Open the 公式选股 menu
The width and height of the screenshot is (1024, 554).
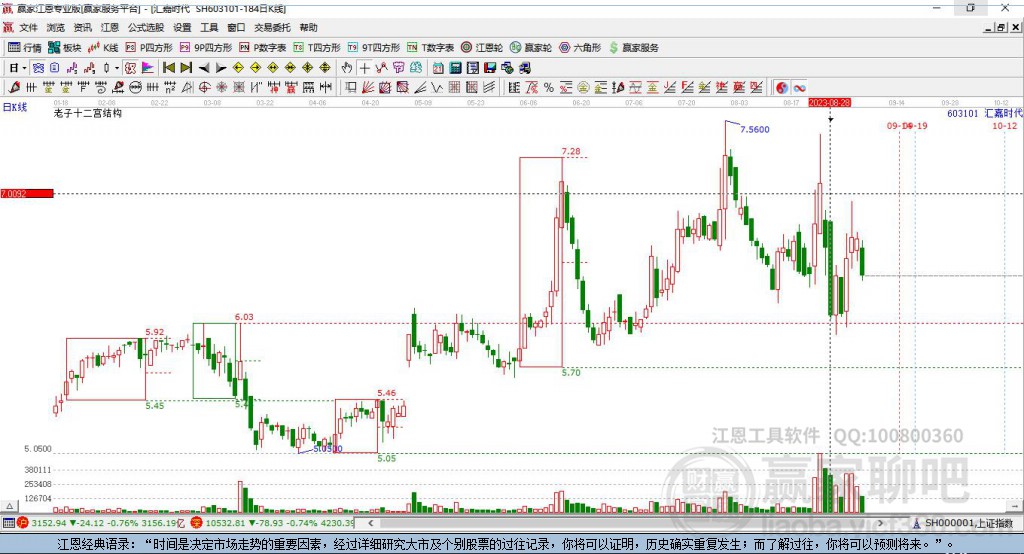click(146, 27)
